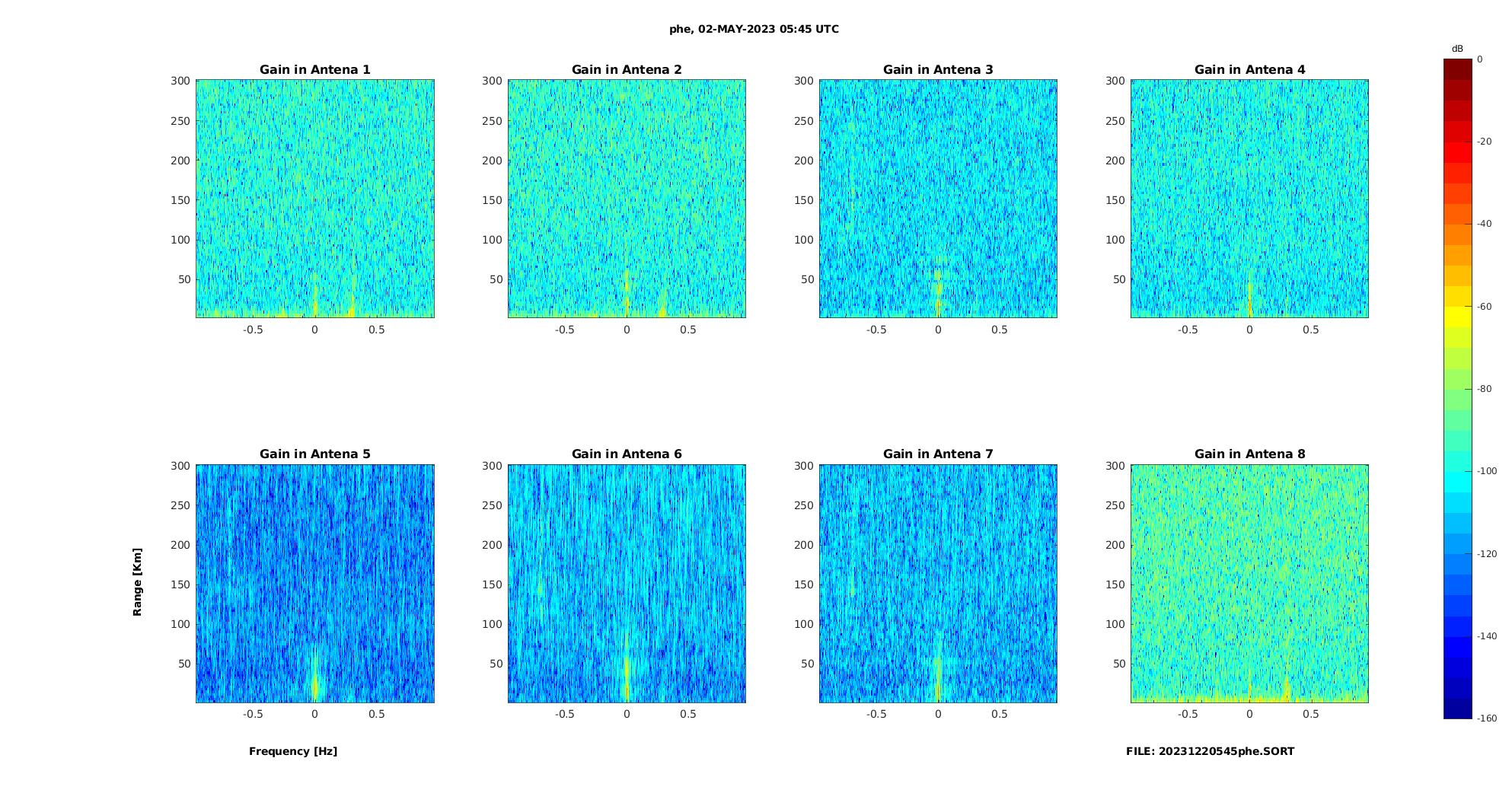Click the -100 label on the colorbar
The image size is (1512, 809).
pyautogui.click(x=1487, y=471)
